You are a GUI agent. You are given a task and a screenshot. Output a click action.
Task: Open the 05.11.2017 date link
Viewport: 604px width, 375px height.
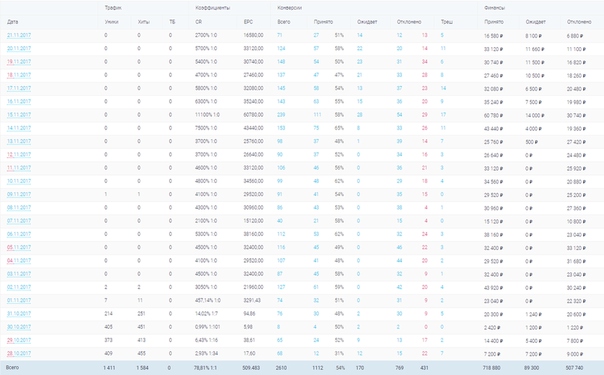[x=19, y=248]
